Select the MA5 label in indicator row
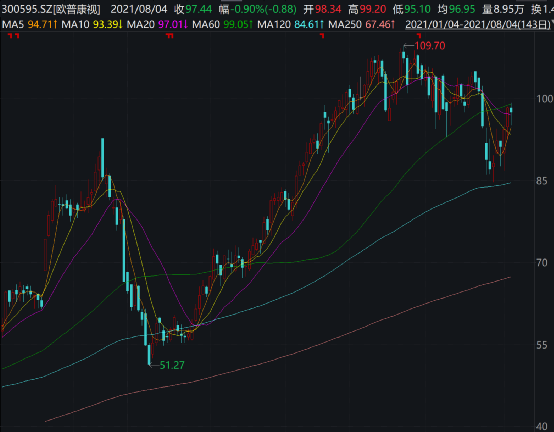 [13, 24]
